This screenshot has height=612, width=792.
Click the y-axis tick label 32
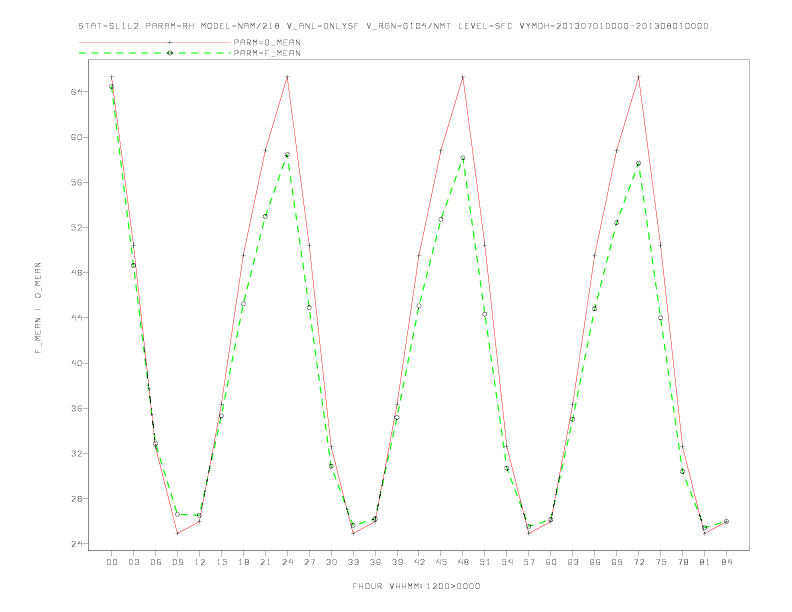point(77,453)
